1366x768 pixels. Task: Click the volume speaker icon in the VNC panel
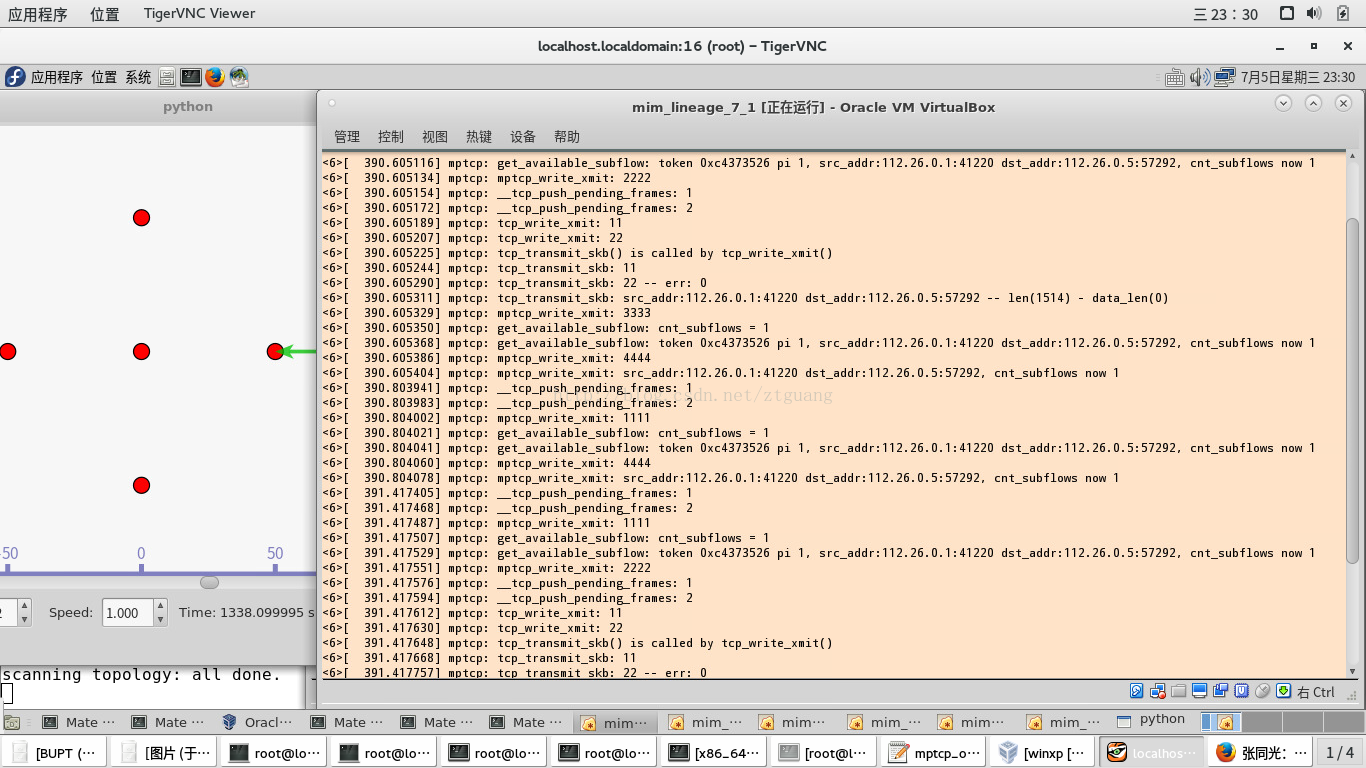(1198, 77)
